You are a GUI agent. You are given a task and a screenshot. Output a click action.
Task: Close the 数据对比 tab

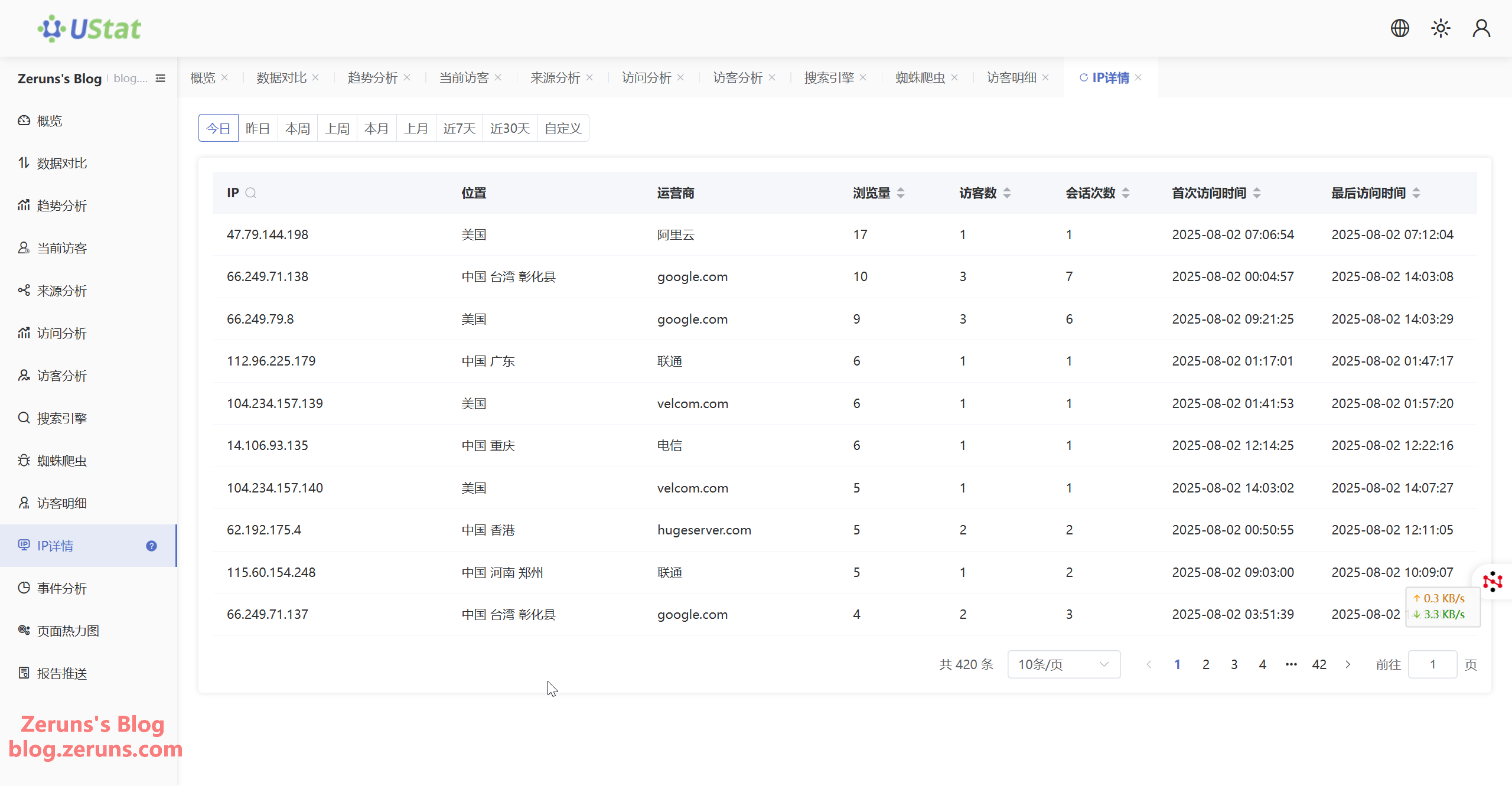(315, 78)
